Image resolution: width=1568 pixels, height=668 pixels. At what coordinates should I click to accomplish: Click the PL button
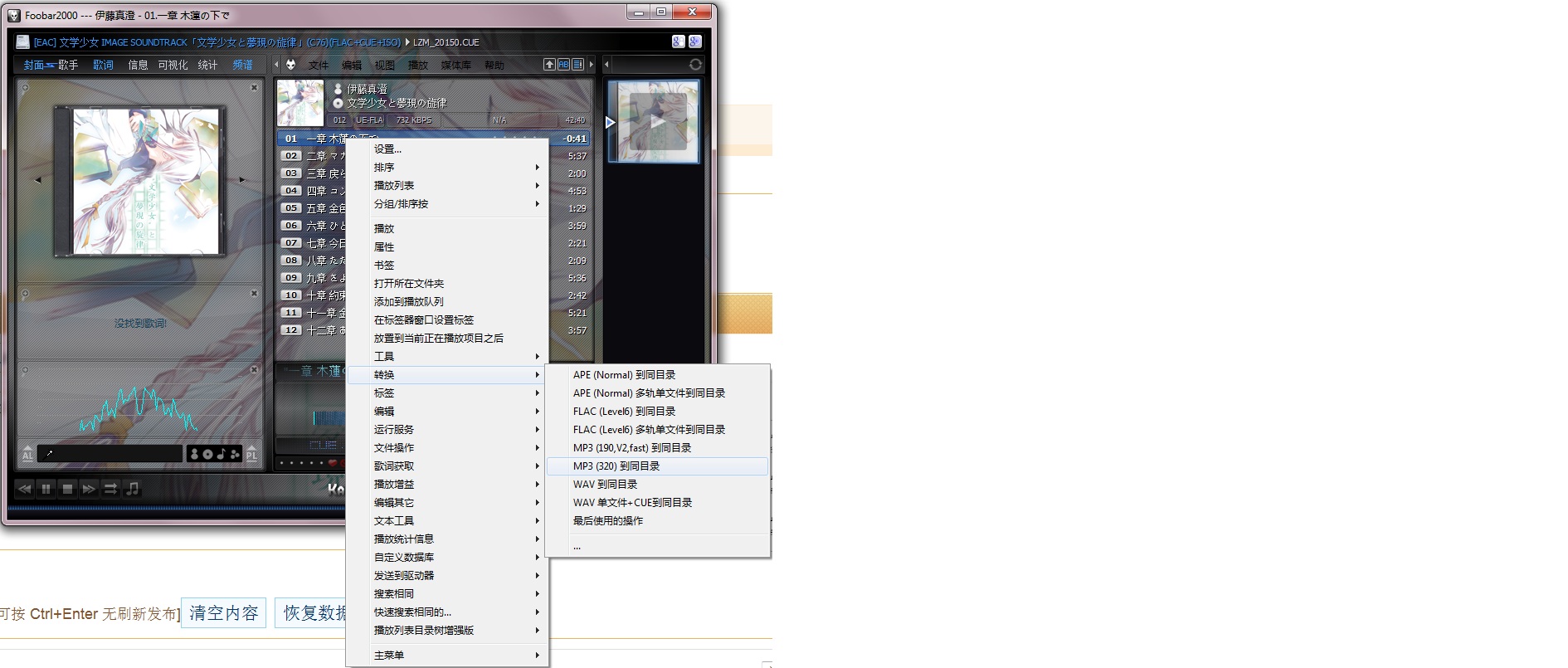pos(251,454)
